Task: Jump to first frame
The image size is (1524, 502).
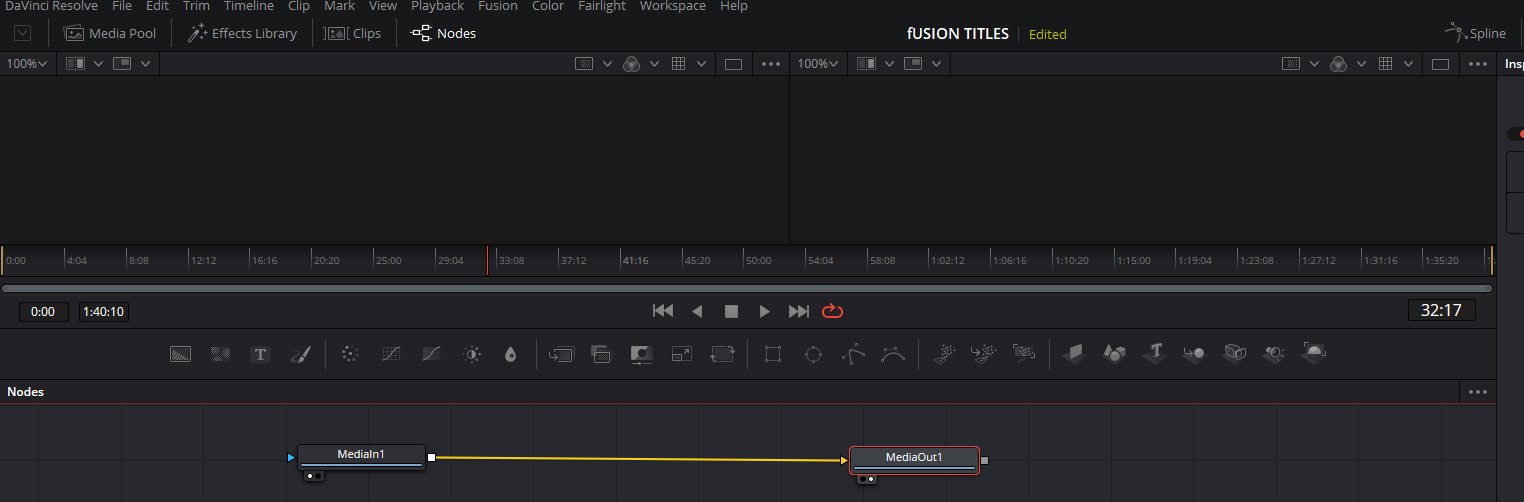Action: tap(663, 311)
